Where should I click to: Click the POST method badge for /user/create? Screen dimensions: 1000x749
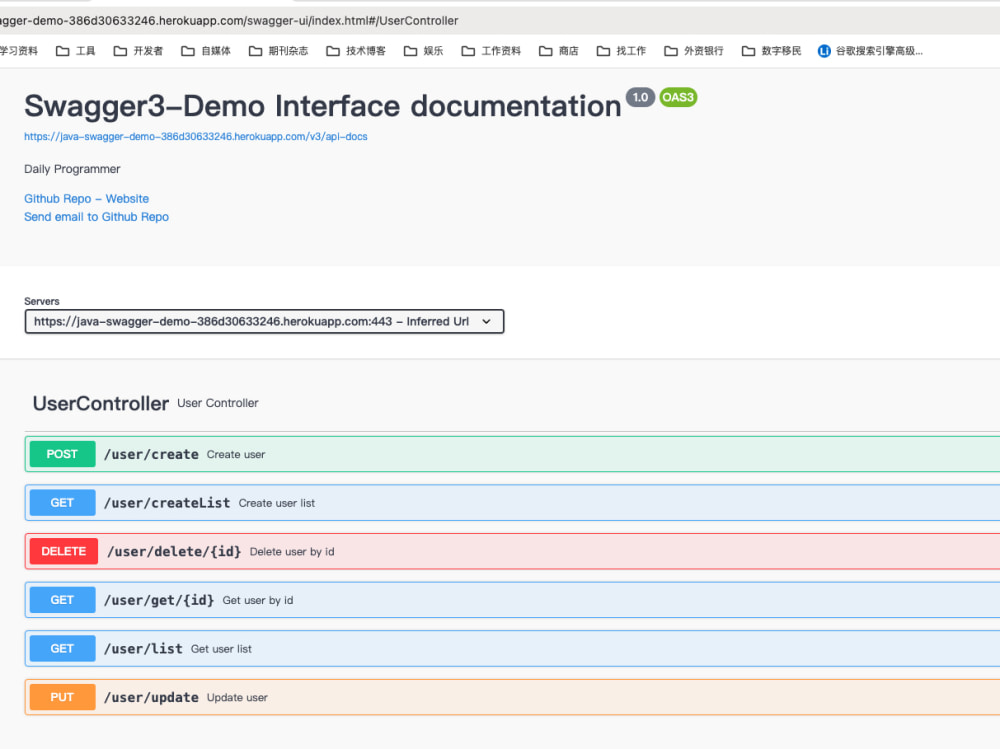62,454
